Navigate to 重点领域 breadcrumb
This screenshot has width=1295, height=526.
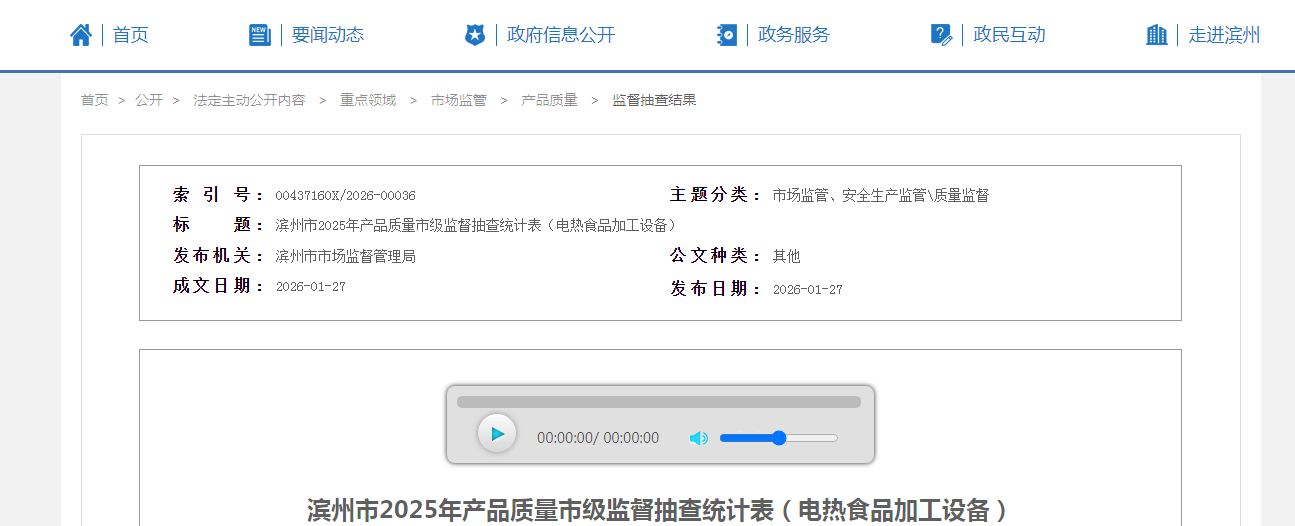point(368,100)
